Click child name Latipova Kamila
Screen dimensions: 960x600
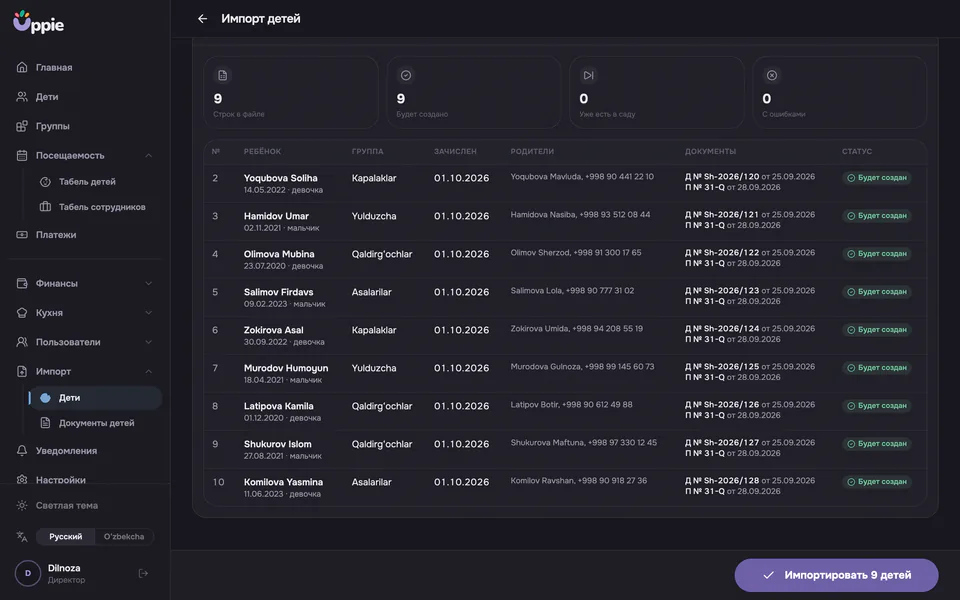pos(279,406)
